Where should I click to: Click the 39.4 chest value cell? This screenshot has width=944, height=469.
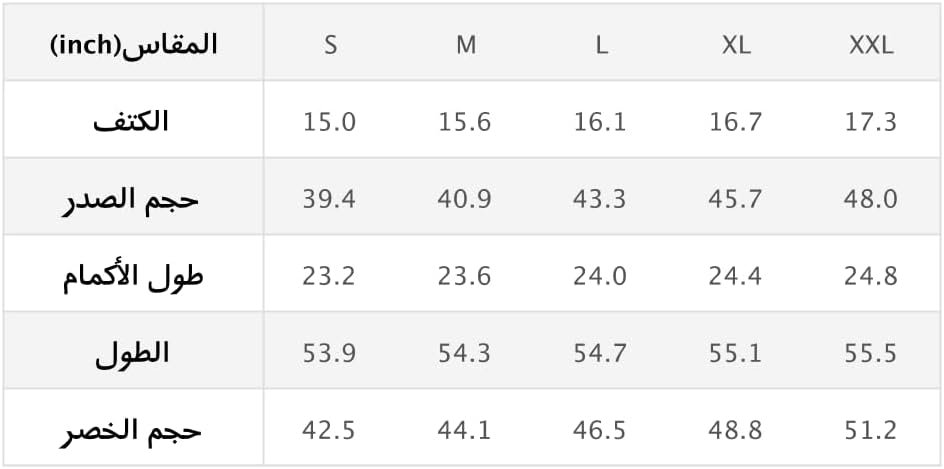329,199
